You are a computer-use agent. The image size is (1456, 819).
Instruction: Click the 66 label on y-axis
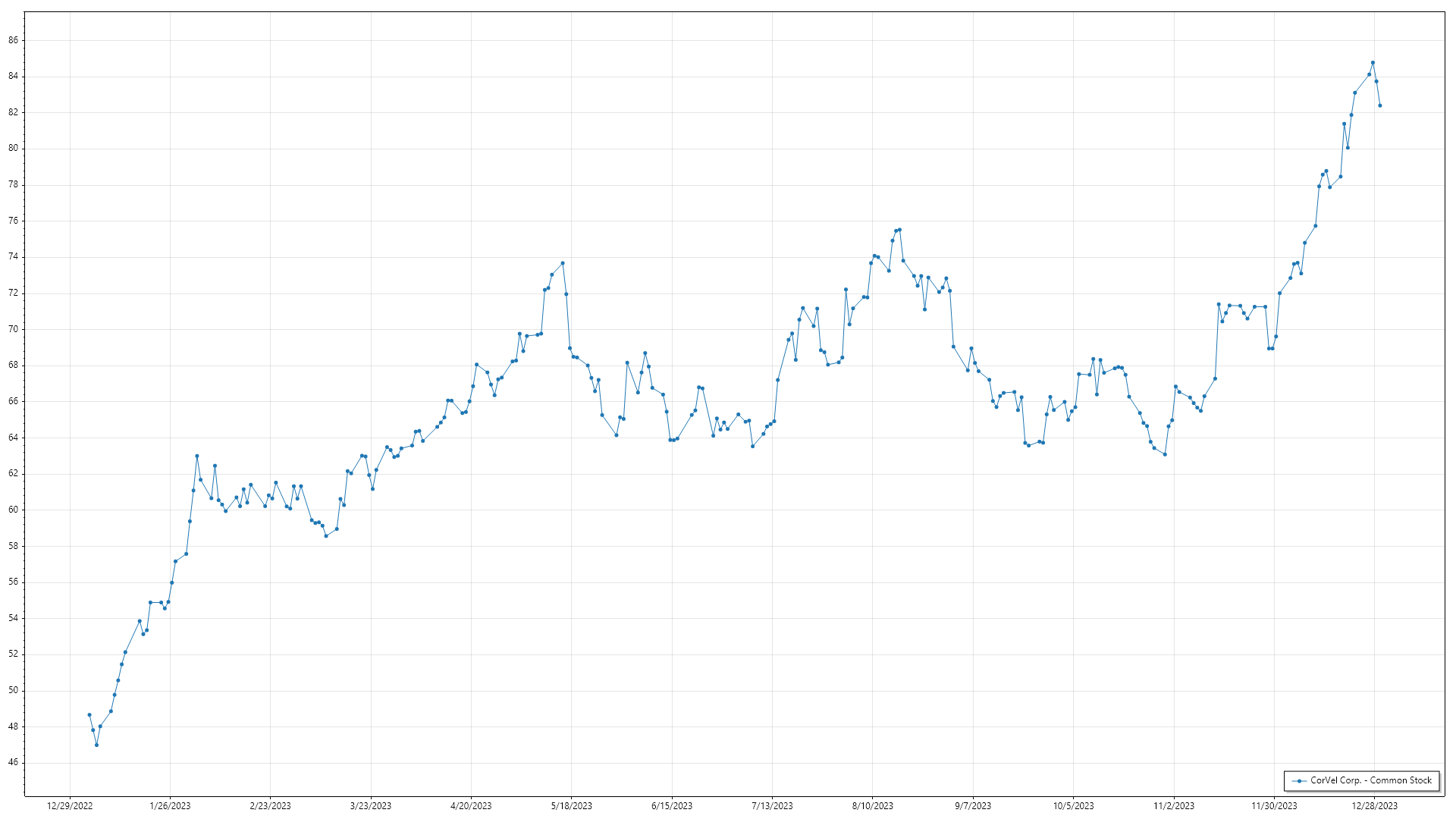[14, 401]
